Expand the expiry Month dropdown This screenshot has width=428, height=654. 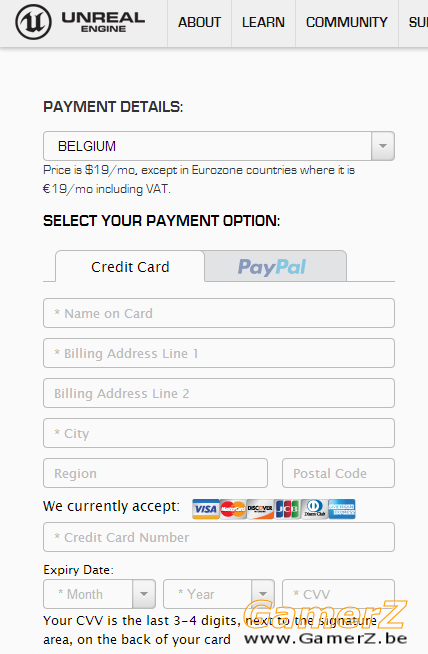(x=99, y=594)
